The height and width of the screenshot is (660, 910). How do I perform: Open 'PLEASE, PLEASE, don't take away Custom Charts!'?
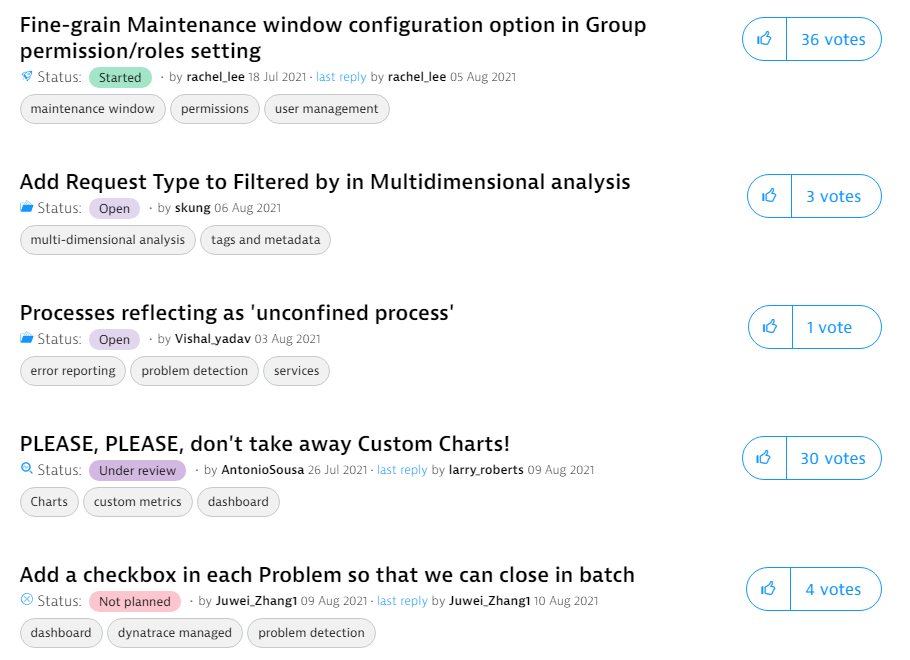[265, 444]
